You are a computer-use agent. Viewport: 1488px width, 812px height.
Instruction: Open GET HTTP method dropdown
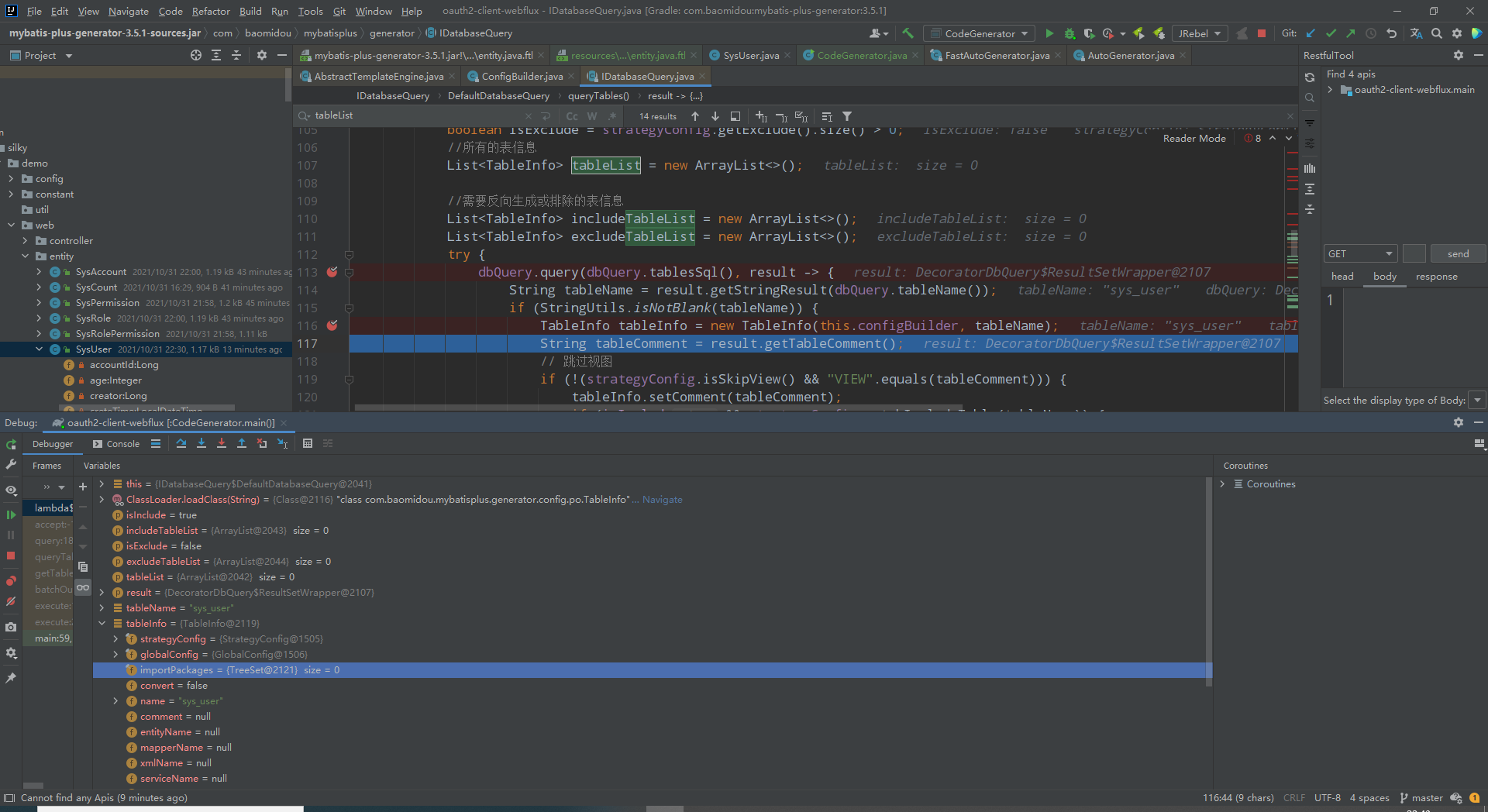pyautogui.click(x=1360, y=253)
